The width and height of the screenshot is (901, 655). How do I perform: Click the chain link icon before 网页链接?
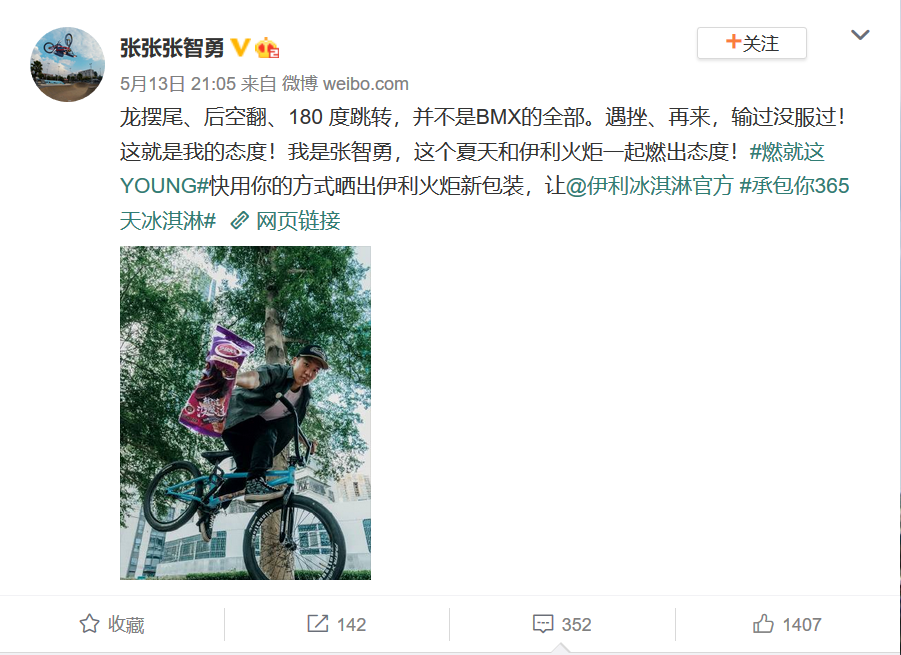coord(239,220)
